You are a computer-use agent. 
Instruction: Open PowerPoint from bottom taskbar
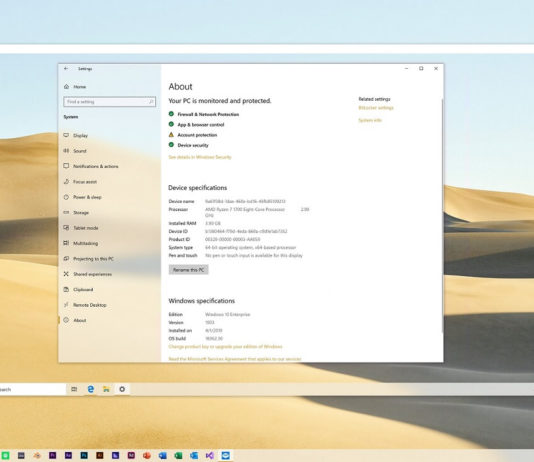147,455
